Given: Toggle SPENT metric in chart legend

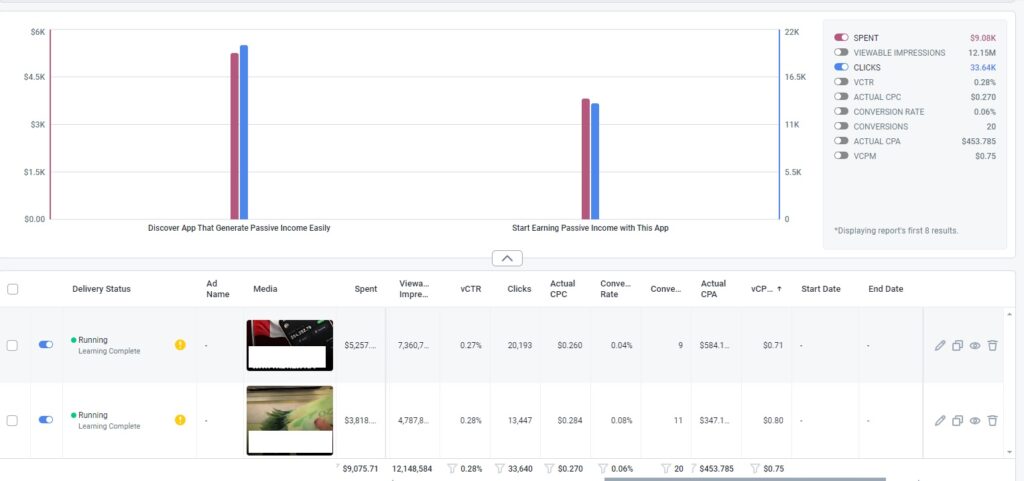Looking at the screenshot, I should 841,38.
